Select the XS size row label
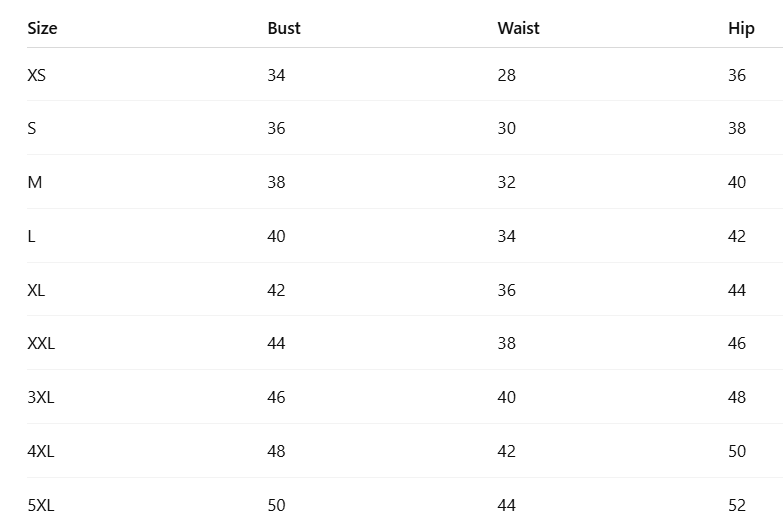783x526 pixels. click(36, 75)
